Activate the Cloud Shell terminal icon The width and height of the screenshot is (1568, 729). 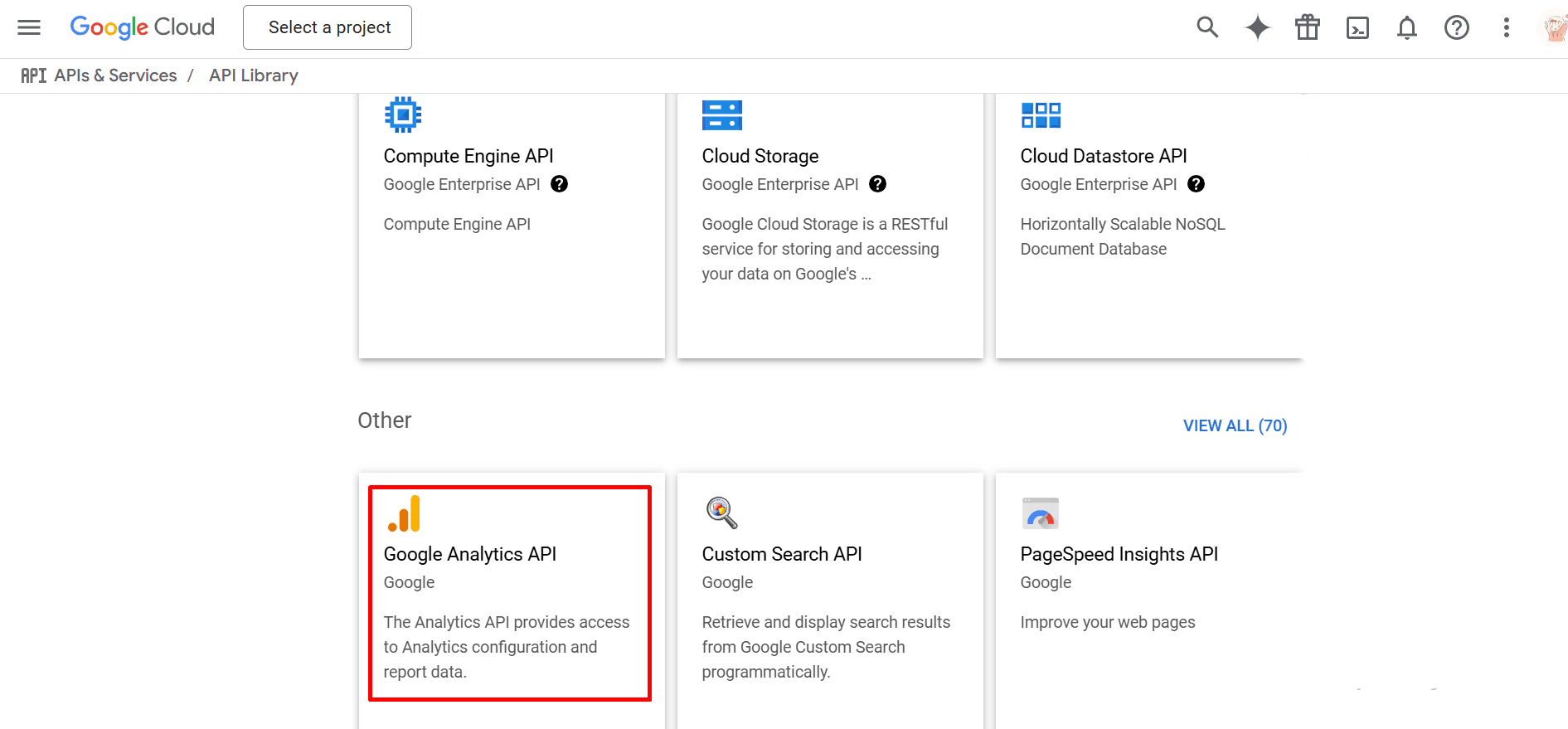1357,28
